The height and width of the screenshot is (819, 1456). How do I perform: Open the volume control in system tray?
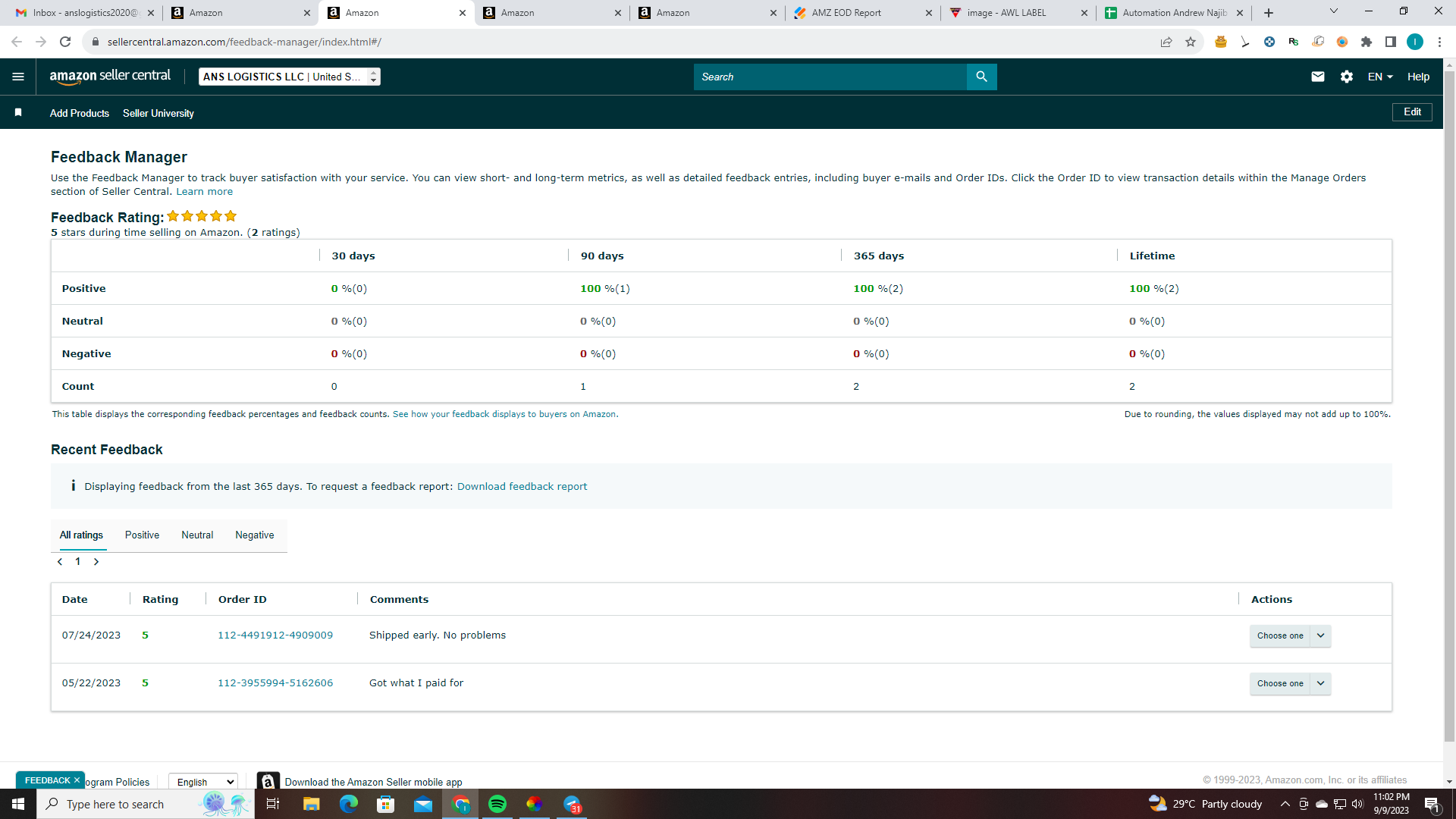(1357, 804)
